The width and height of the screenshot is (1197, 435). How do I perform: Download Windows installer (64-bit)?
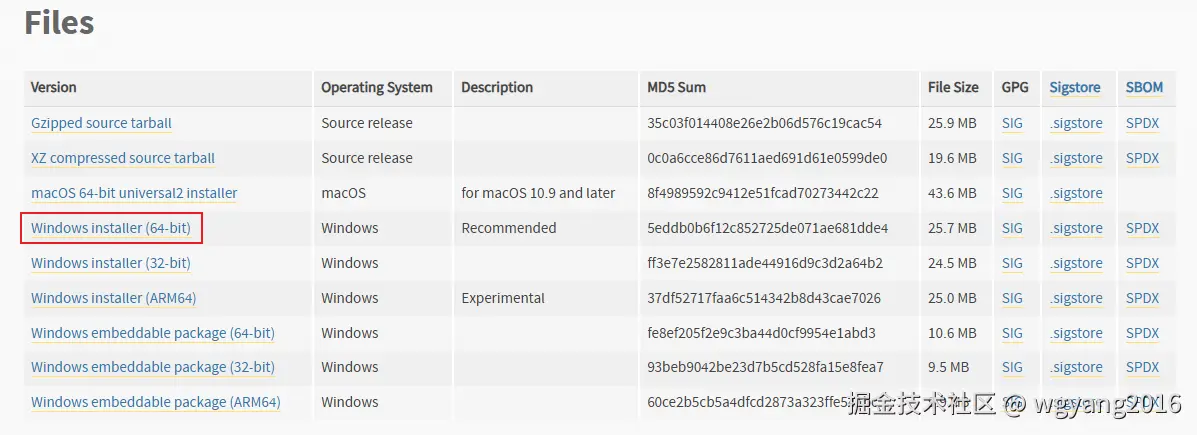tap(110, 228)
